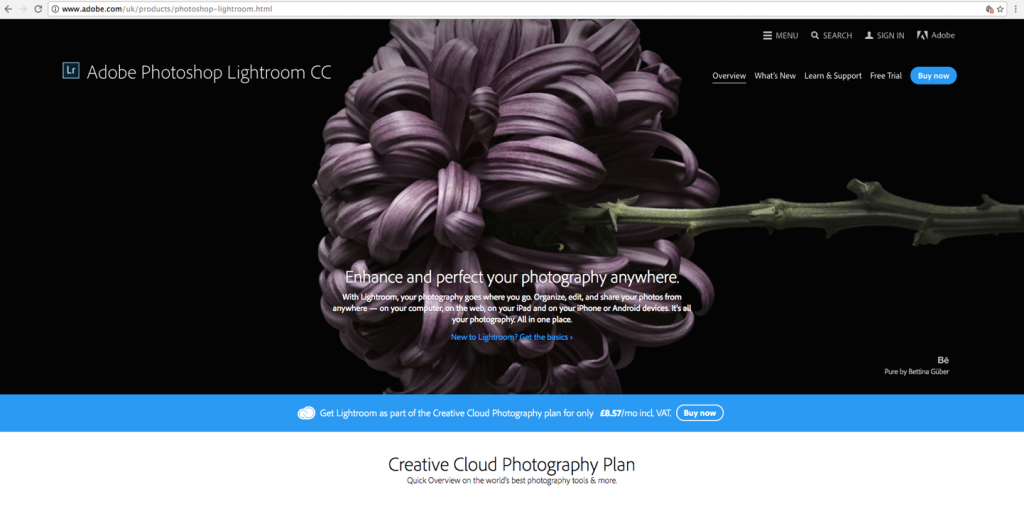Select the Overview tab
This screenshot has width=1024, height=509.
(729, 76)
